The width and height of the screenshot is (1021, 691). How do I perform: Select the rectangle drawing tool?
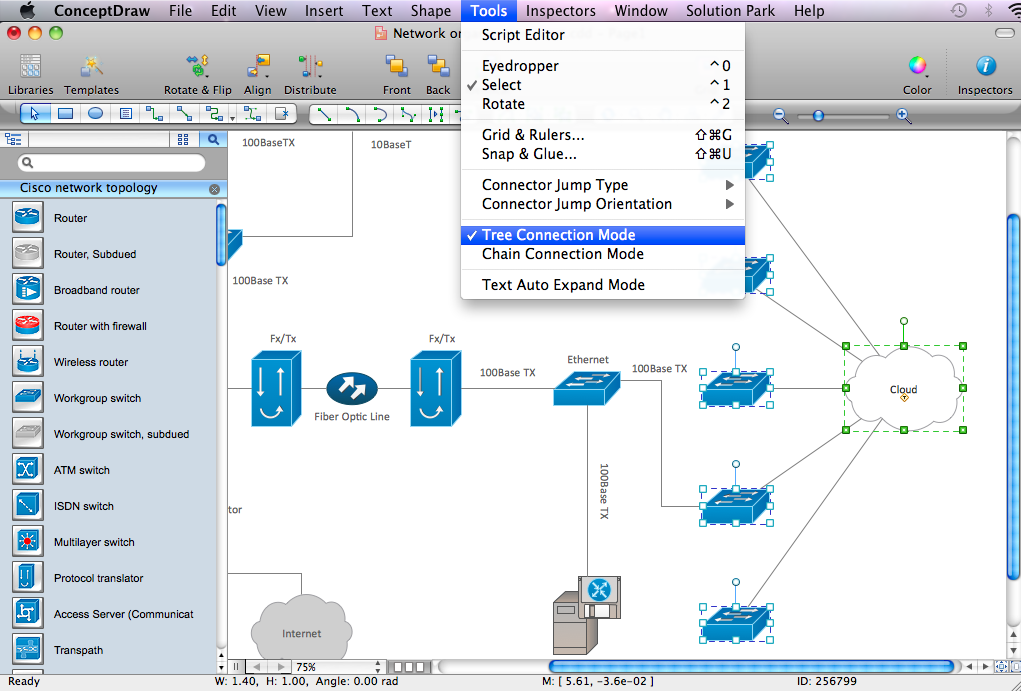pos(65,114)
